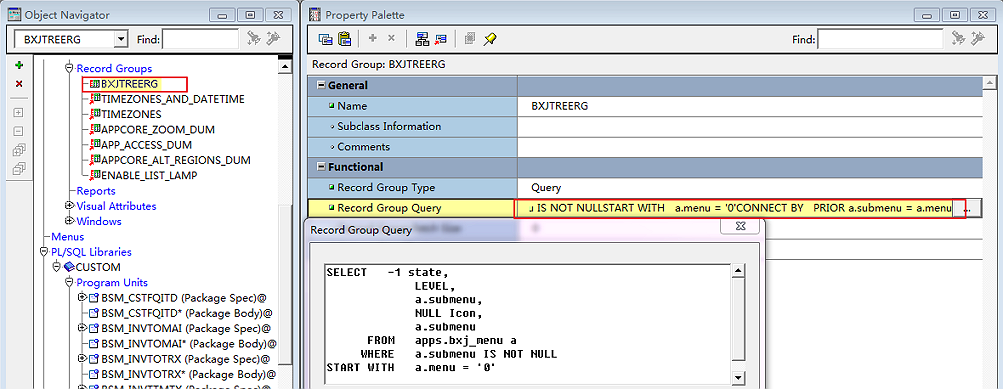The width and height of the screenshot is (1003, 389).
Task: Expand BSM_INVTOMAI Package Spec node
Action: pyautogui.click(x=82, y=328)
